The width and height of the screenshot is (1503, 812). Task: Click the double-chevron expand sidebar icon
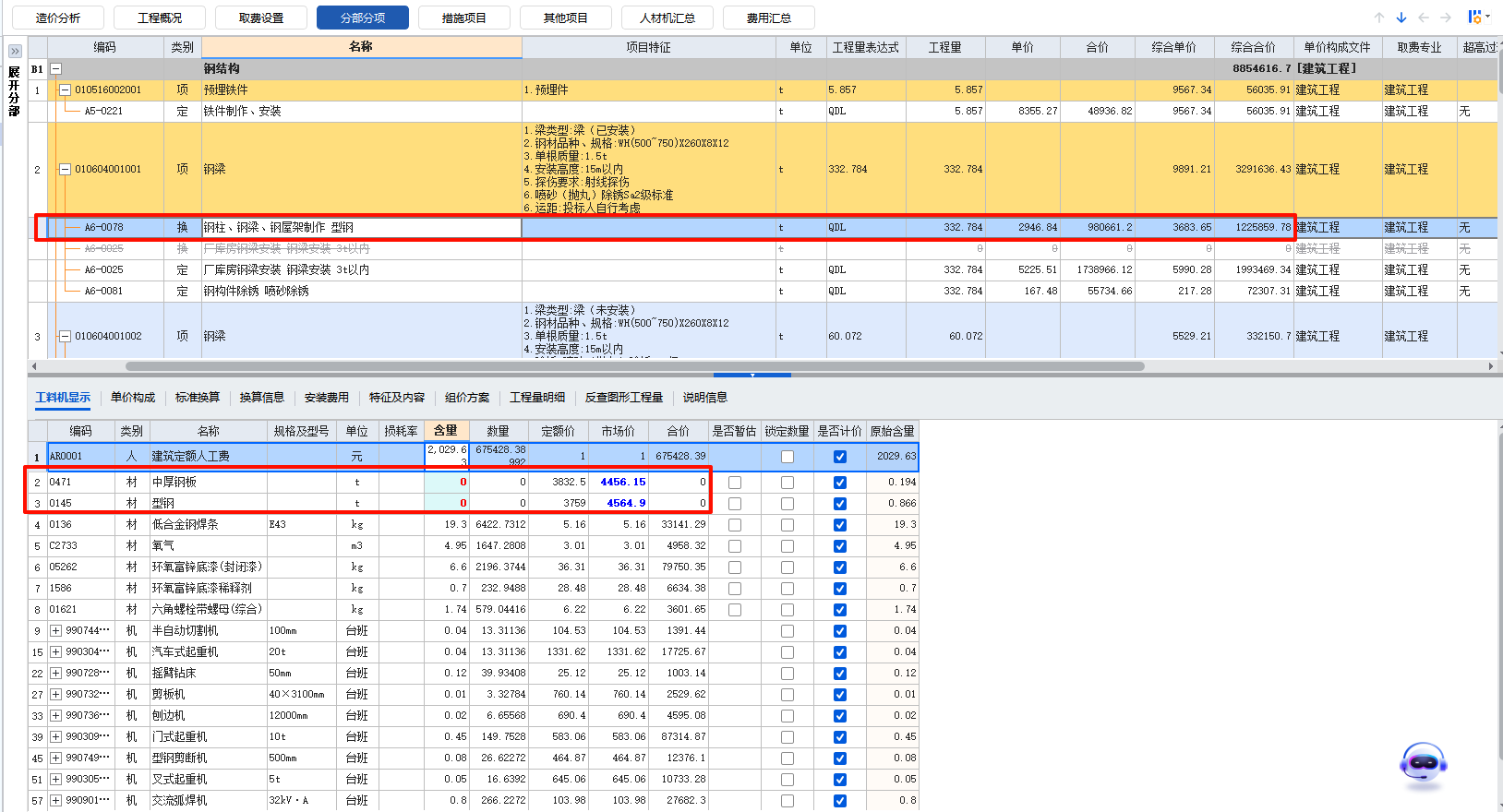pyautogui.click(x=15, y=51)
